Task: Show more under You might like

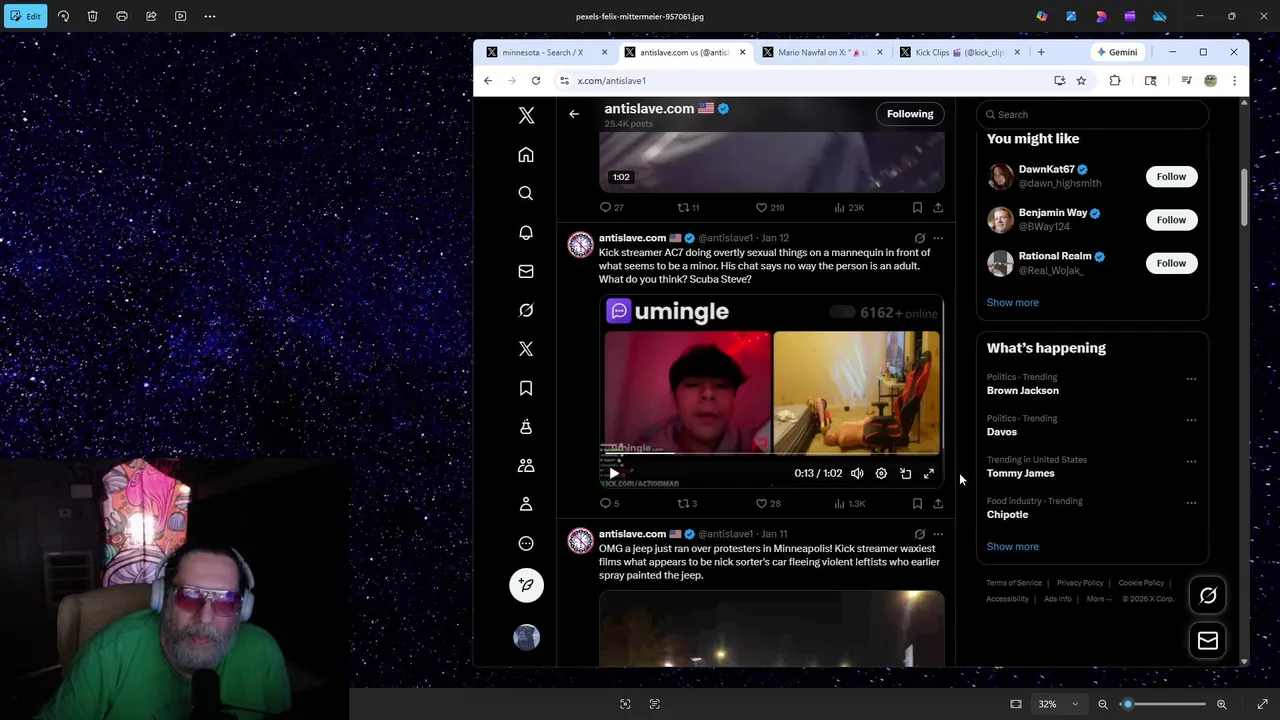Action: (x=1012, y=302)
